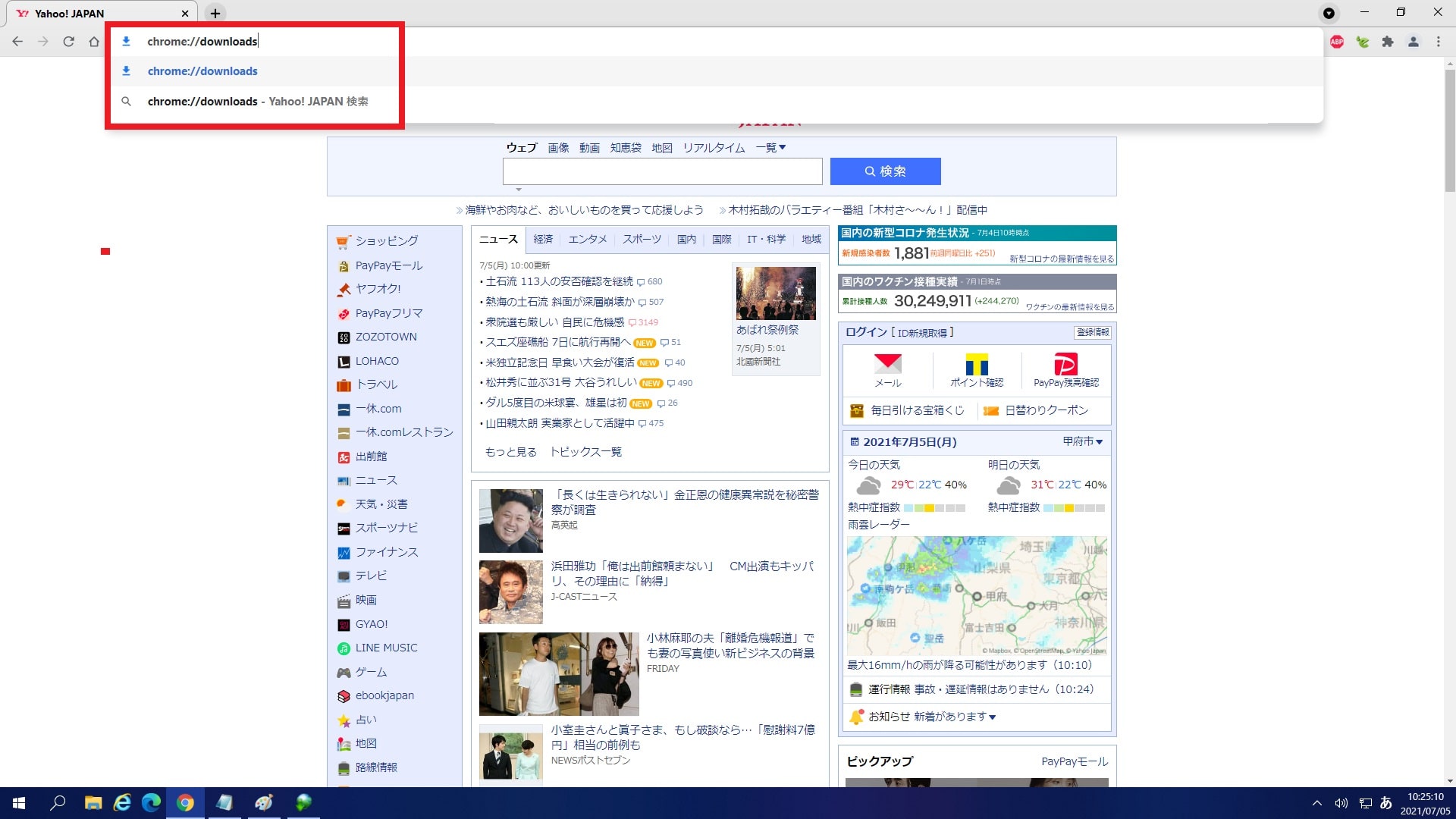Open AdBlock Plus extension icon
The image size is (1456, 819).
pos(1337,42)
